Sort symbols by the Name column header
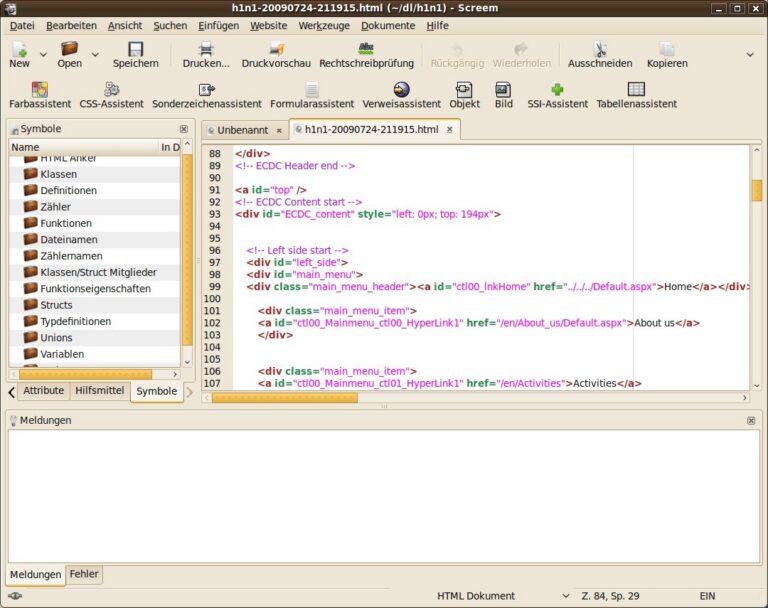 click(x=83, y=147)
